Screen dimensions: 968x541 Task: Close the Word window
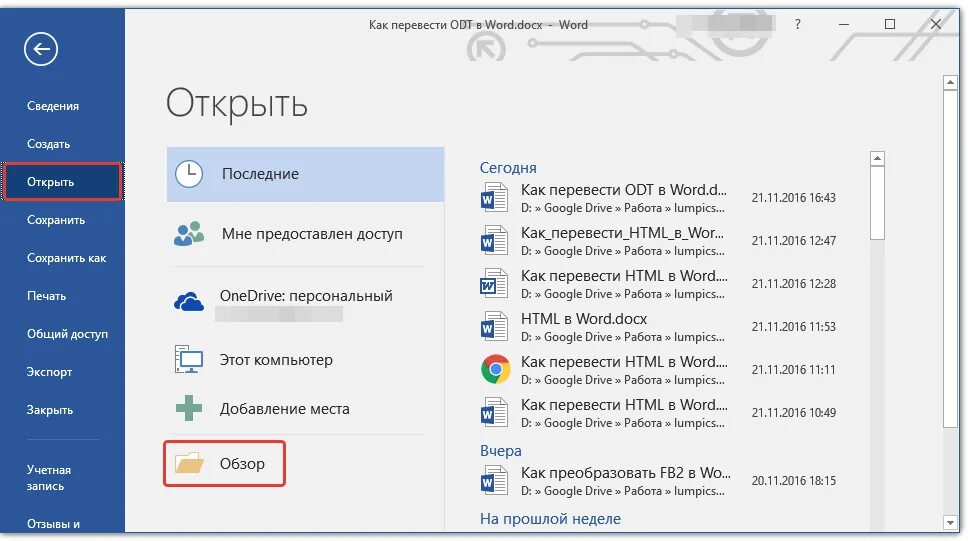tap(936, 24)
